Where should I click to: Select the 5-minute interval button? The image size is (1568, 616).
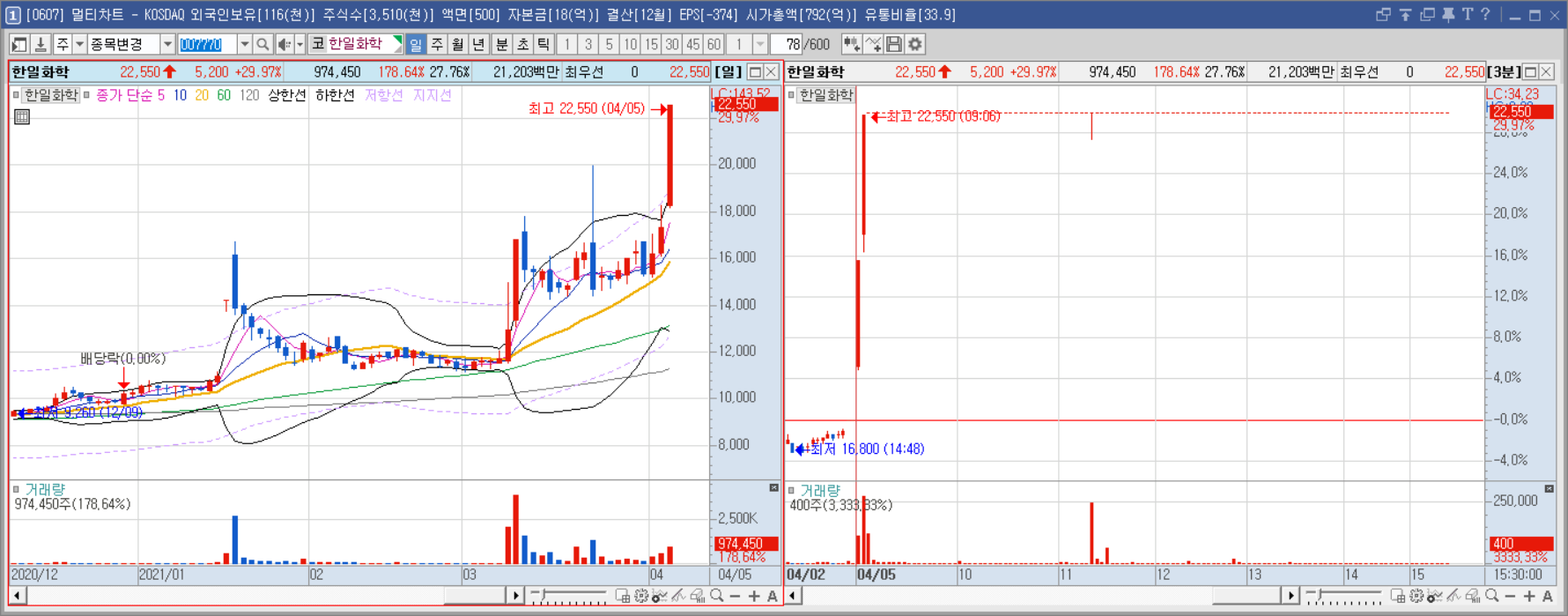coord(609,44)
